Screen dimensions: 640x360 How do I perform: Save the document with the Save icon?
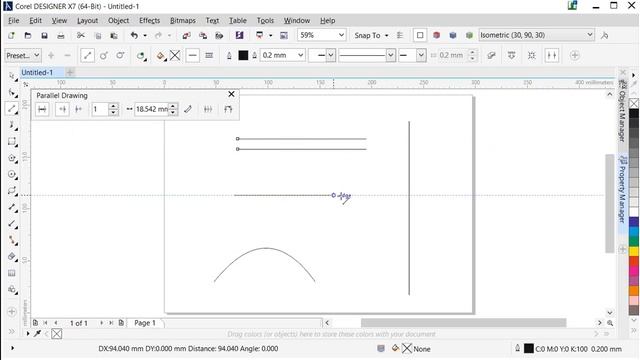[x=44, y=36]
